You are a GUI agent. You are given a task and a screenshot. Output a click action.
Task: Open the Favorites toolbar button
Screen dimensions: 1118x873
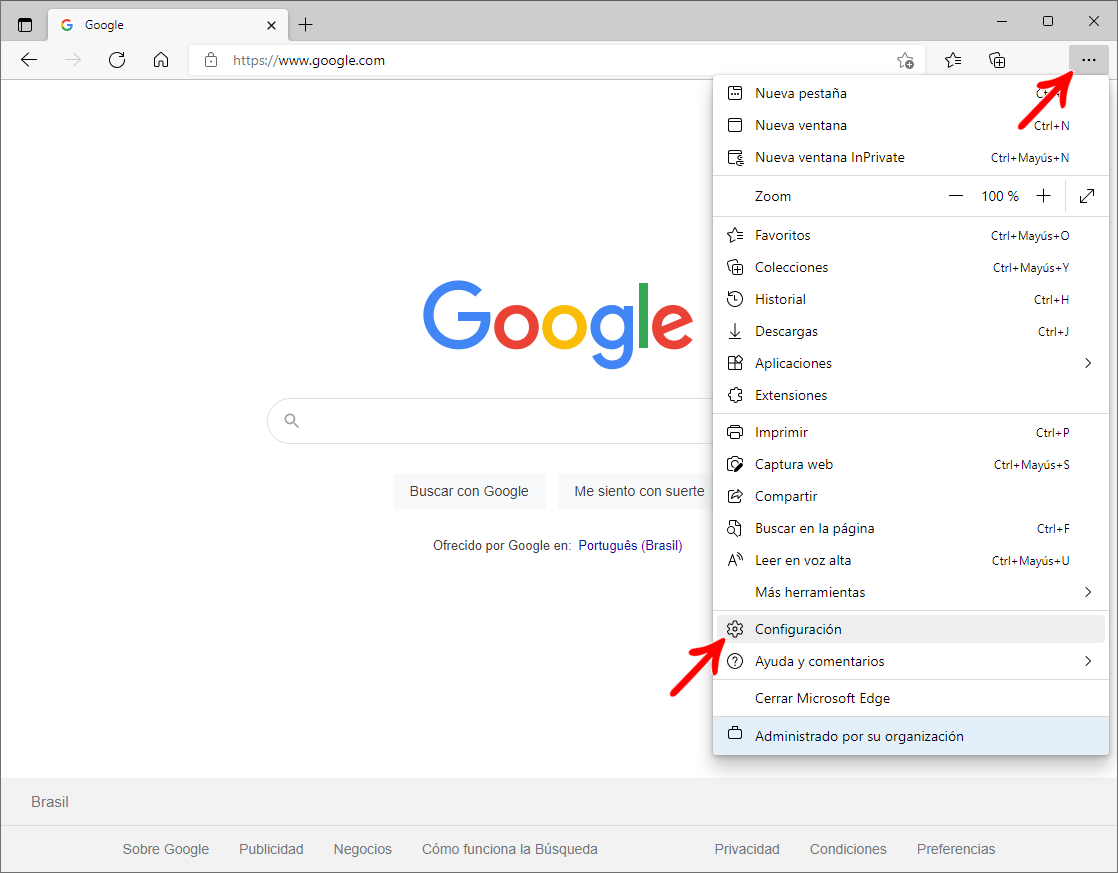[953, 60]
